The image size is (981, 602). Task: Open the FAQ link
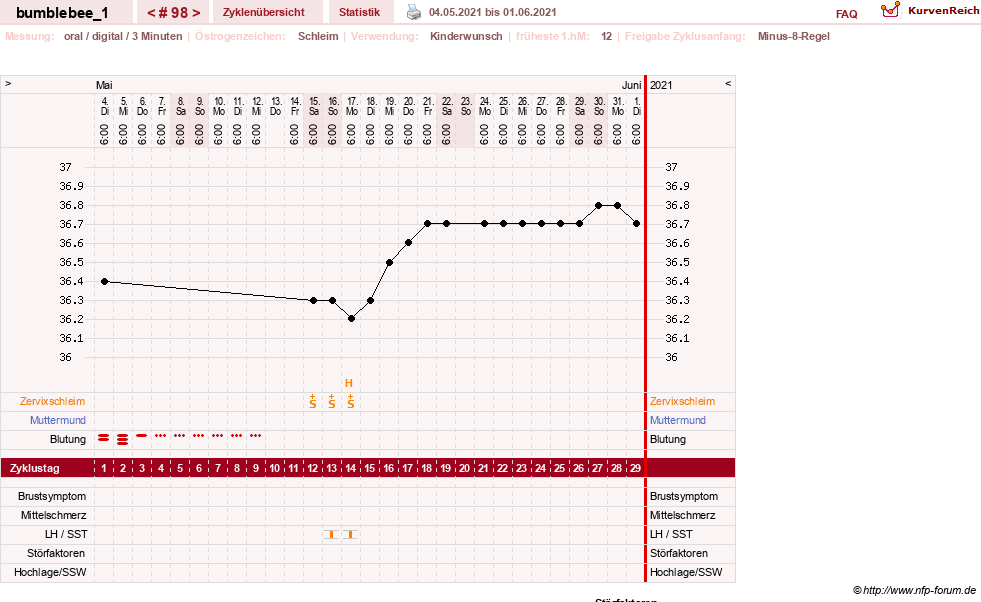pos(846,14)
